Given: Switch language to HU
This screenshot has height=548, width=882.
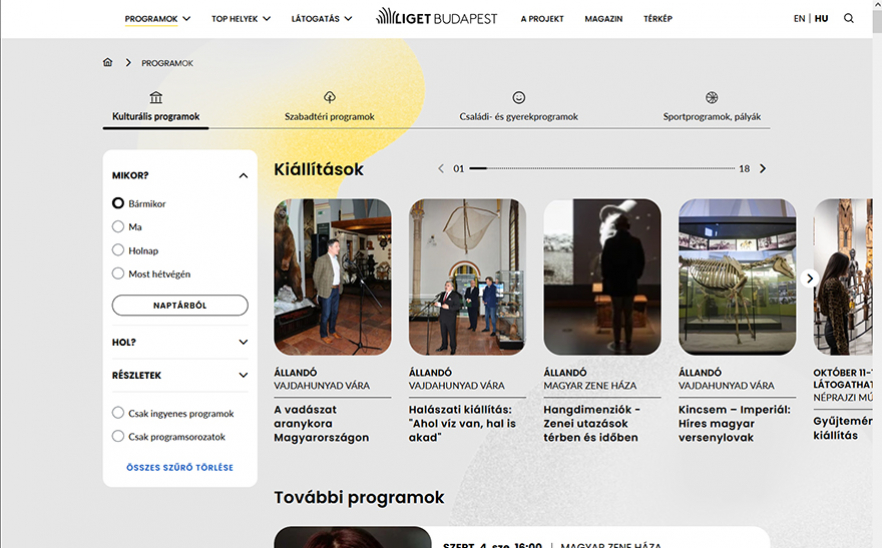Looking at the screenshot, I should 821,19.
